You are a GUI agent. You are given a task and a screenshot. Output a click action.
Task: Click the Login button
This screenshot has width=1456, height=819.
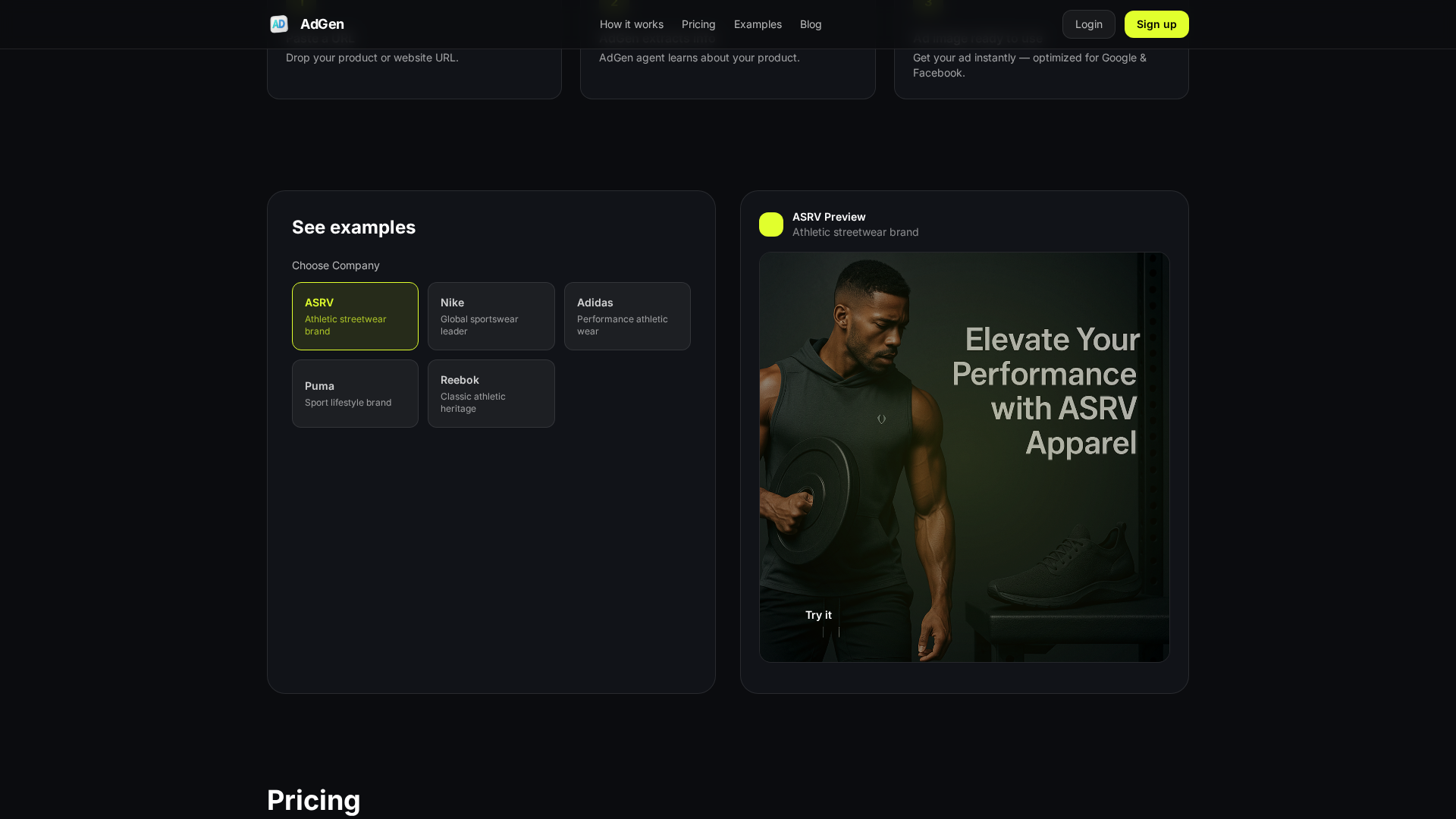click(x=1088, y=24)
